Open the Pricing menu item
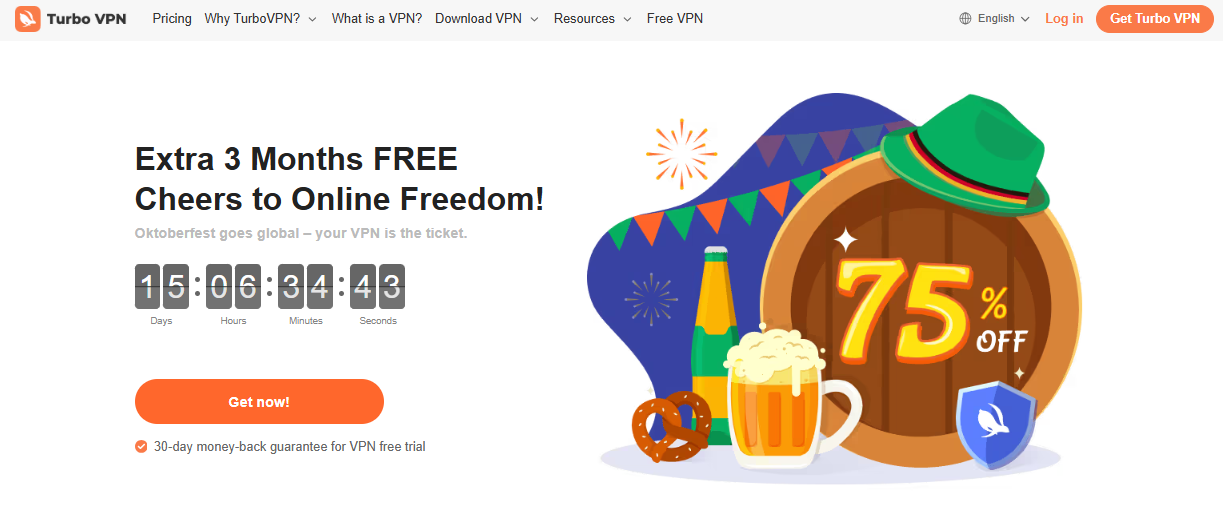Viewport: 1223px width, 515px height. (x=172, y=19)
